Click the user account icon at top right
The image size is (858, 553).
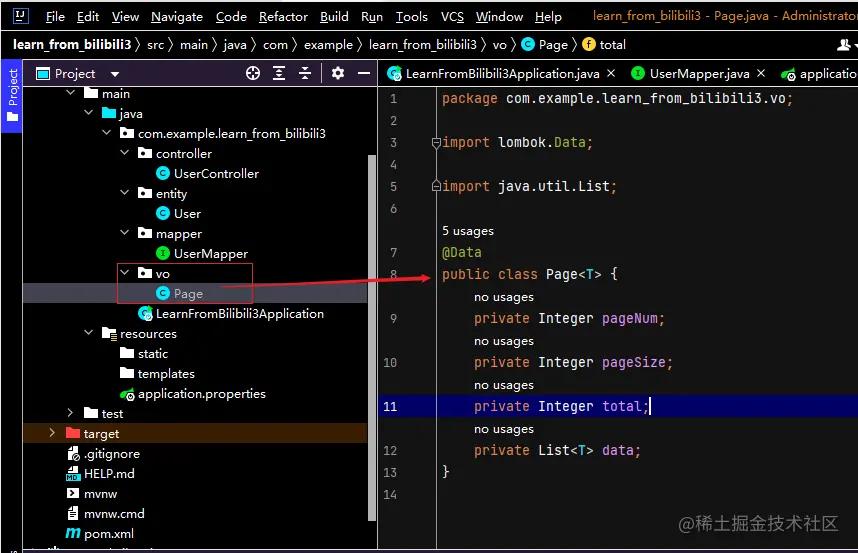[x=844, y=45]
